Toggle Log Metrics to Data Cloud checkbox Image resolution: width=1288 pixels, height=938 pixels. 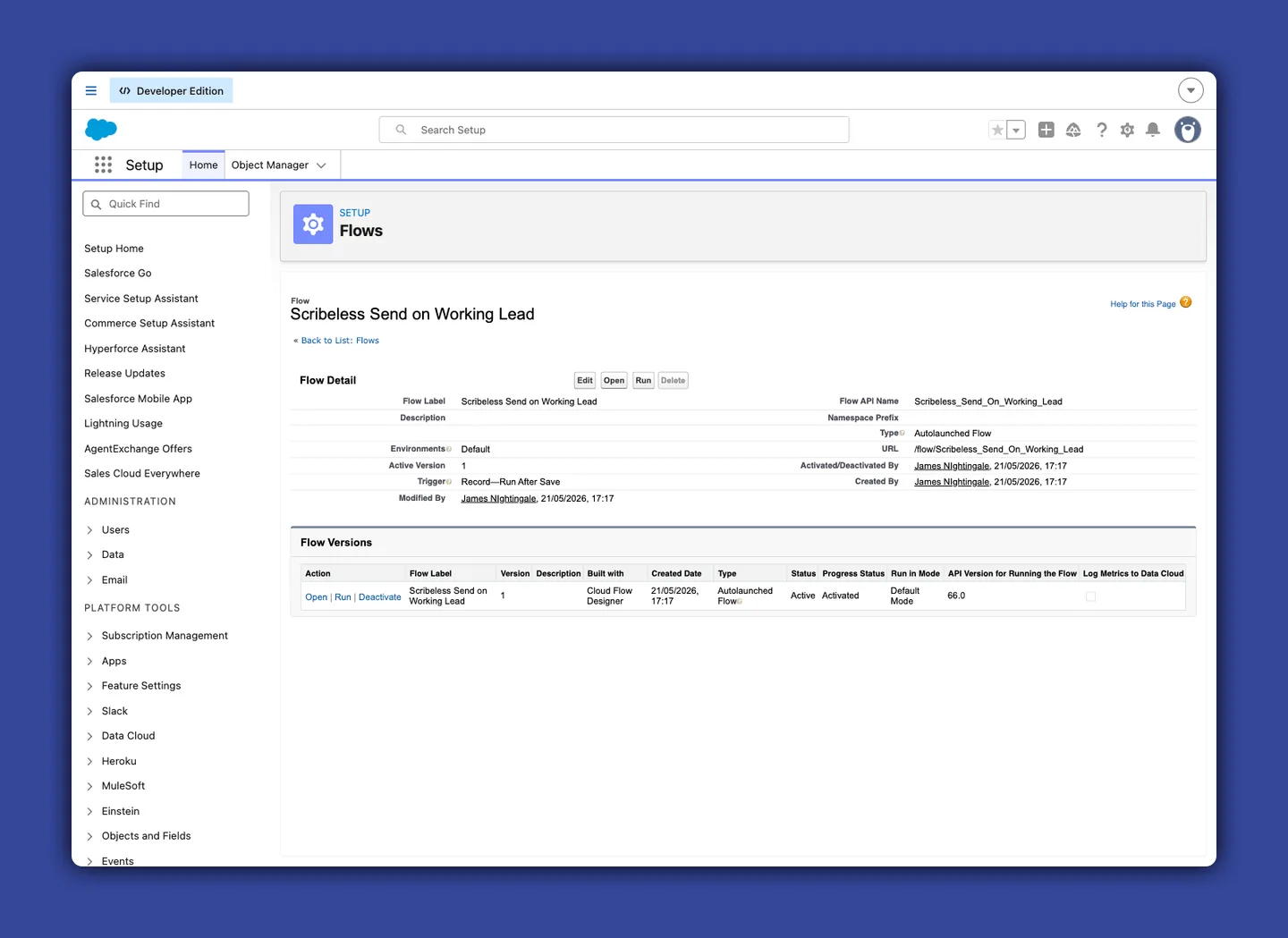(1090, 596)
